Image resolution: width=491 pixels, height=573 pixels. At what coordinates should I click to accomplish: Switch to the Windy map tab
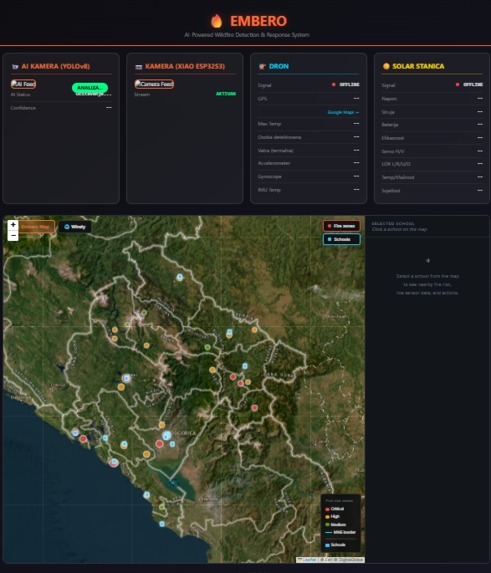pos(75,227)
